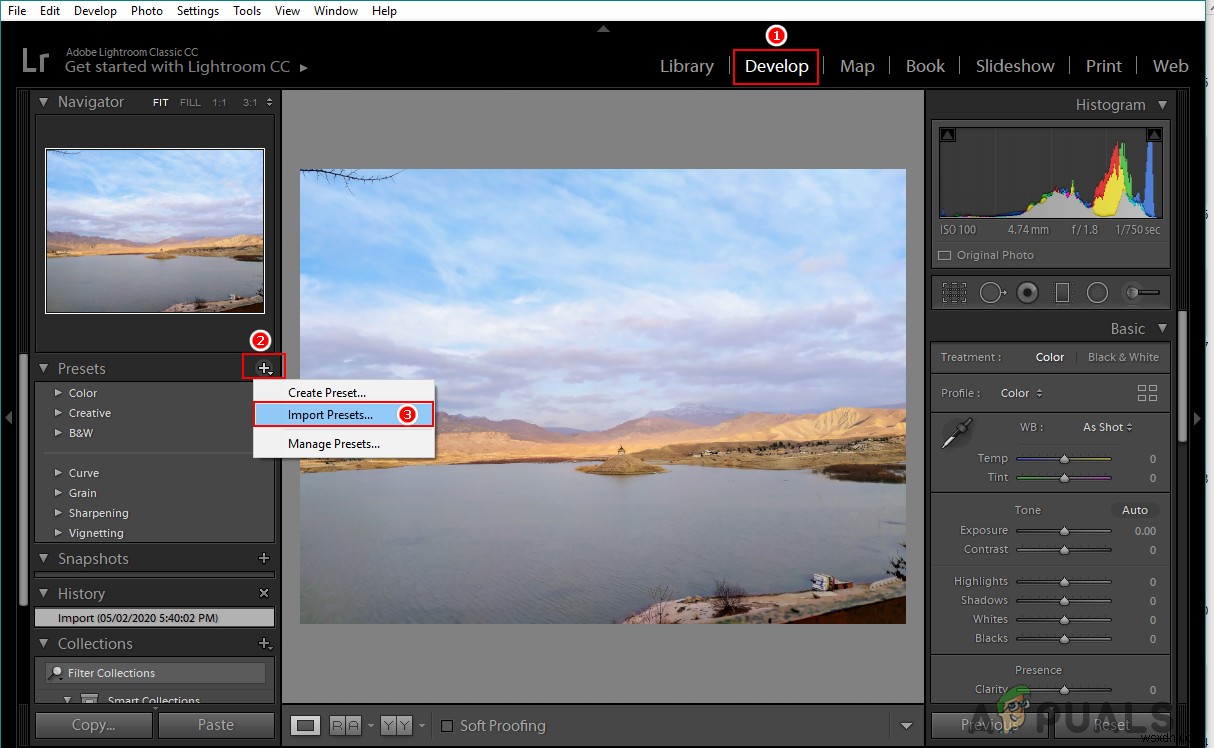Switch to the Map module
Screen dimensions: 1214x748
pyautogui.click(x=857, y=66)
